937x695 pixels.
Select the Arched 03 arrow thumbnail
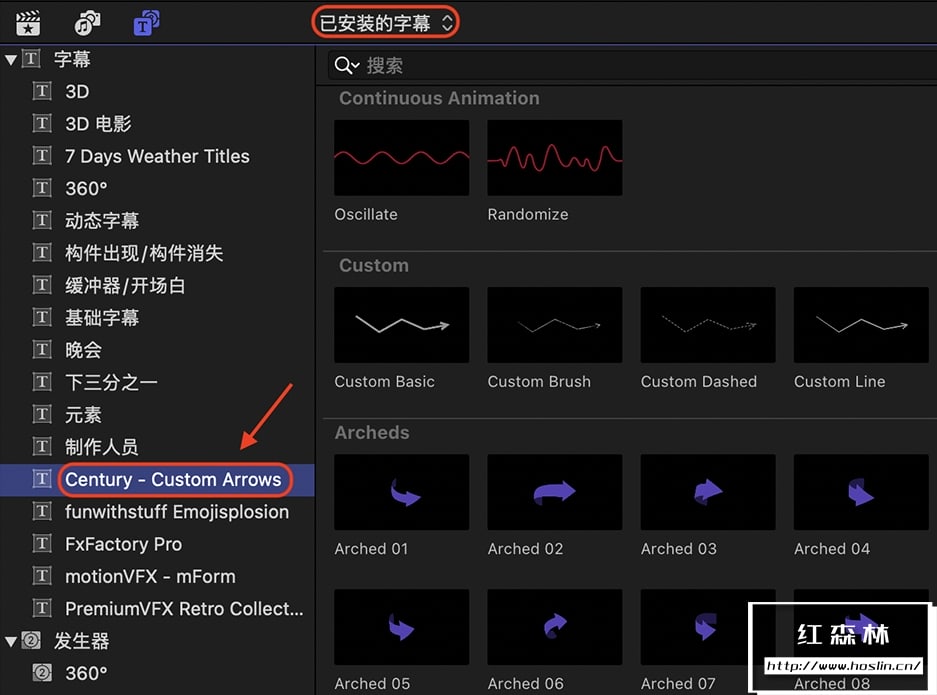coord(708,492)
